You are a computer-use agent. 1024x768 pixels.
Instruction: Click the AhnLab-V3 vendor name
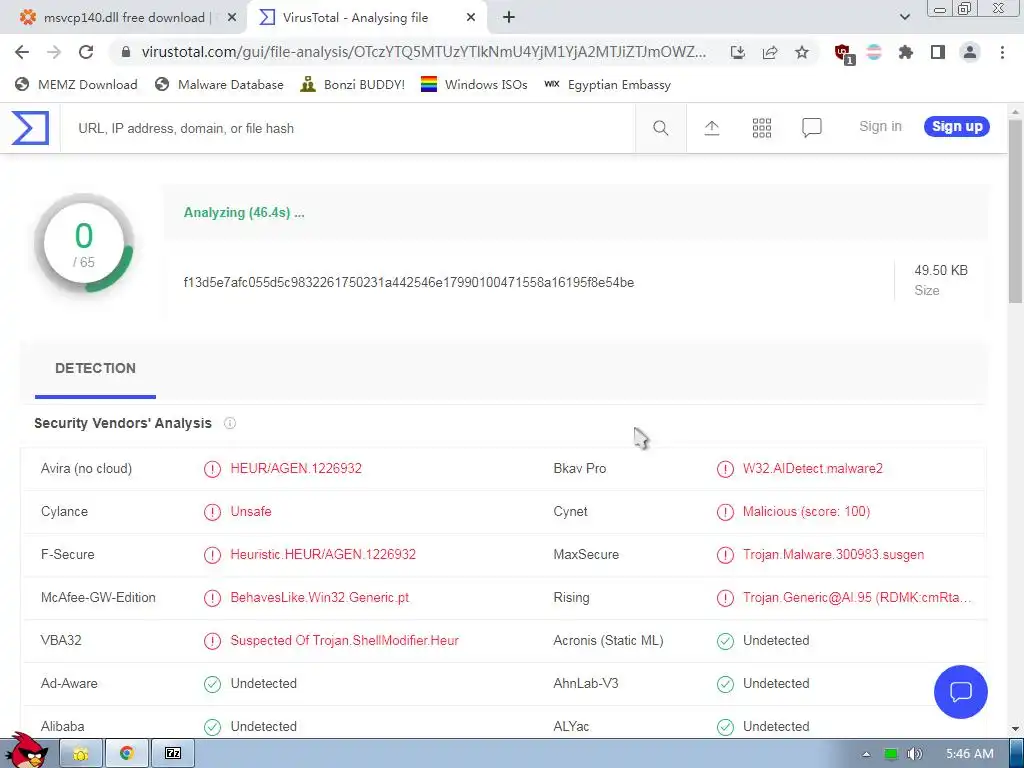coord(586,684)
